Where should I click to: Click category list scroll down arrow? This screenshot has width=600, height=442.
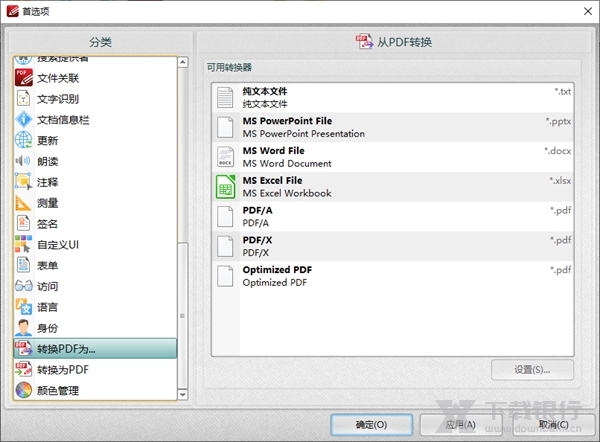(x=183, y=395)
